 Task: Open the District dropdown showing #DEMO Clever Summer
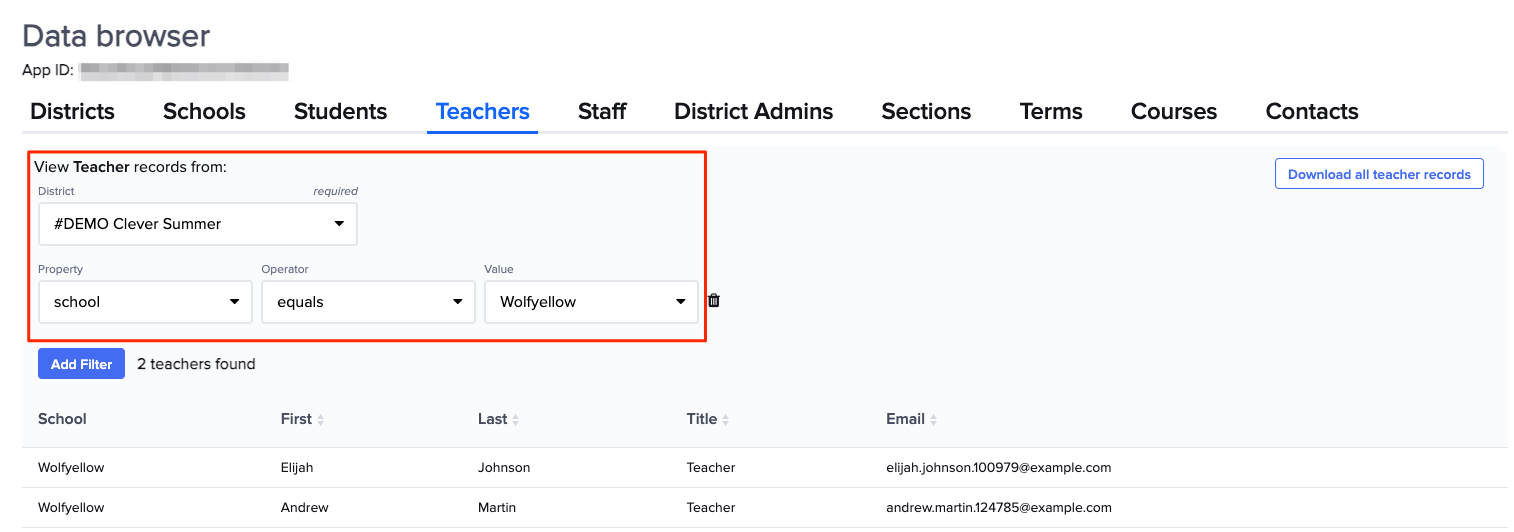click(x=198, y=224)
